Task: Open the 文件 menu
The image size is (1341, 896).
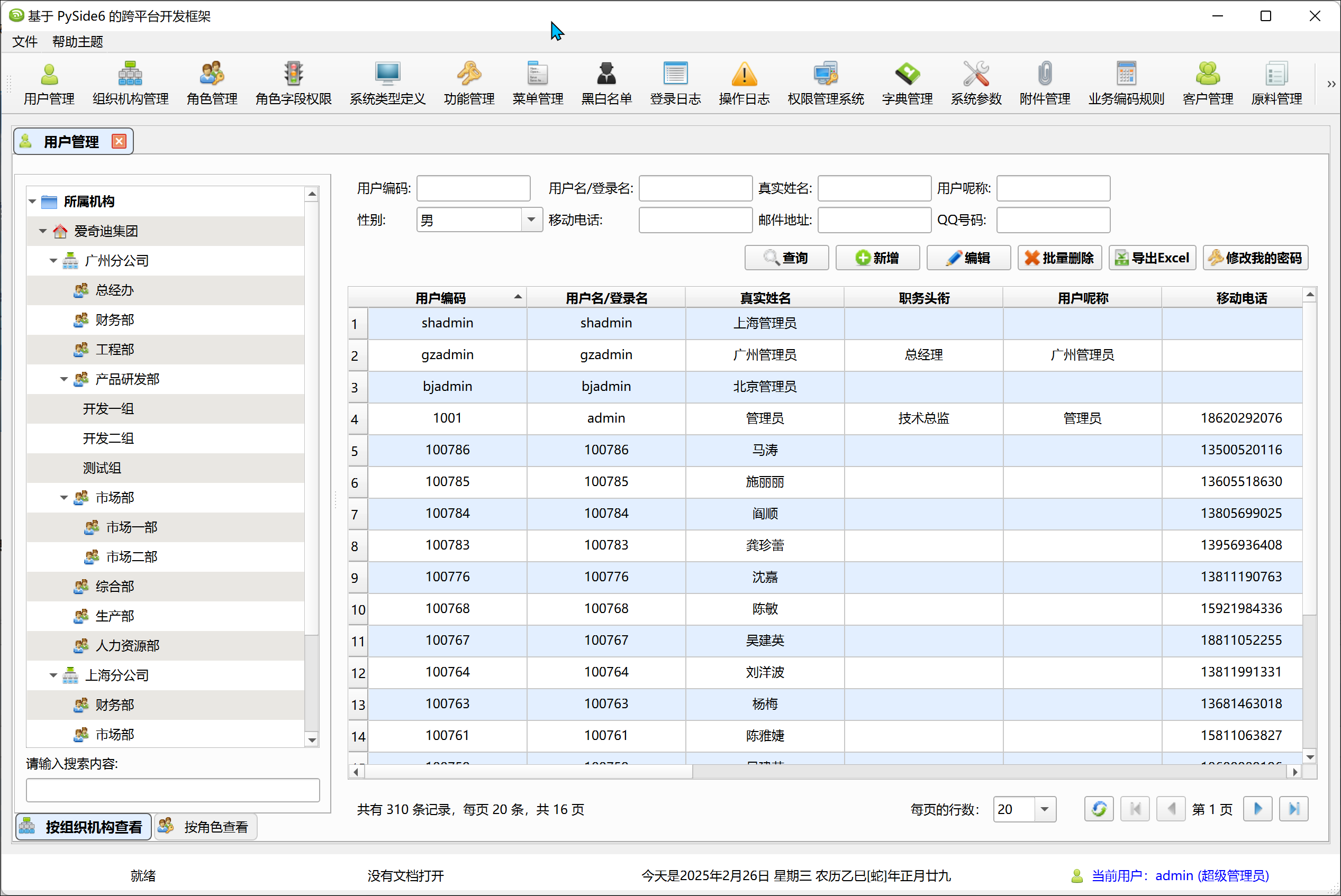Action: (x=24, y=42)
